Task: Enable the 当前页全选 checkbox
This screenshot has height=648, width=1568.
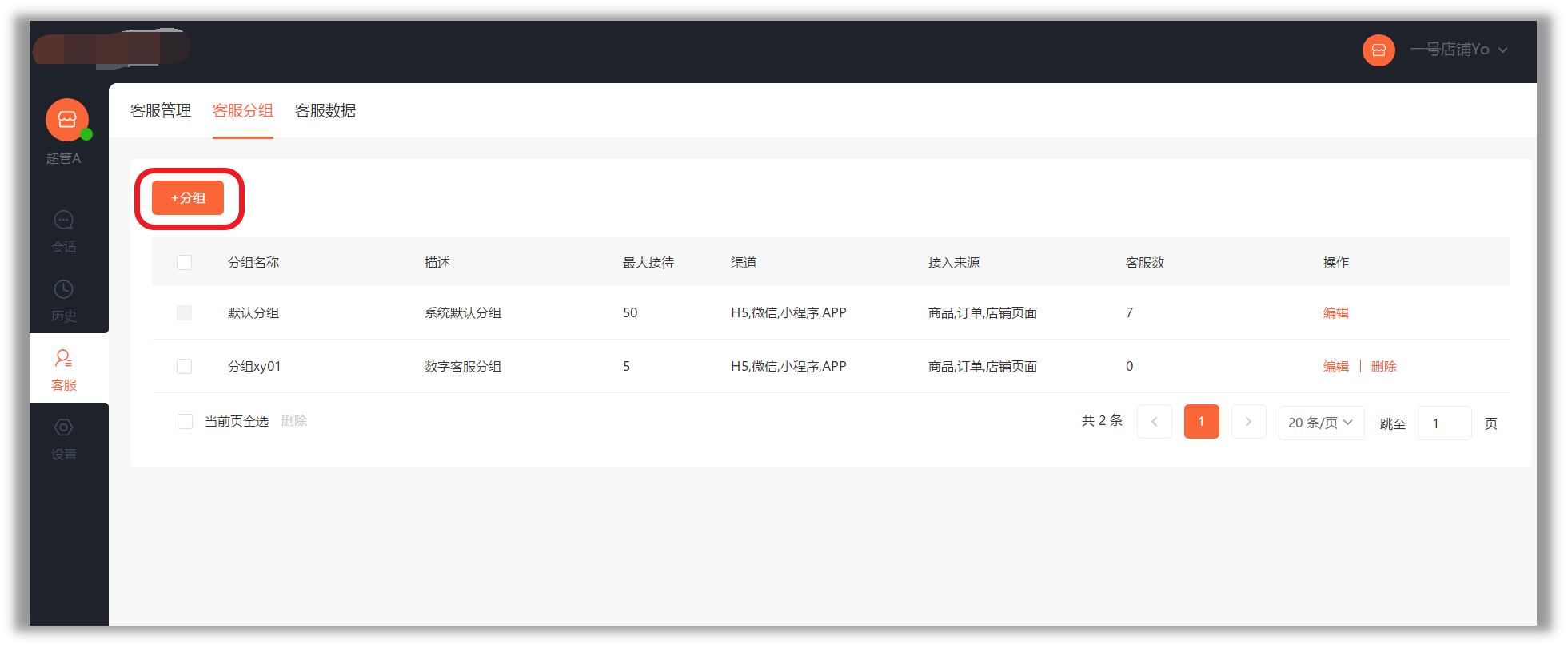Action: point(185,422)
